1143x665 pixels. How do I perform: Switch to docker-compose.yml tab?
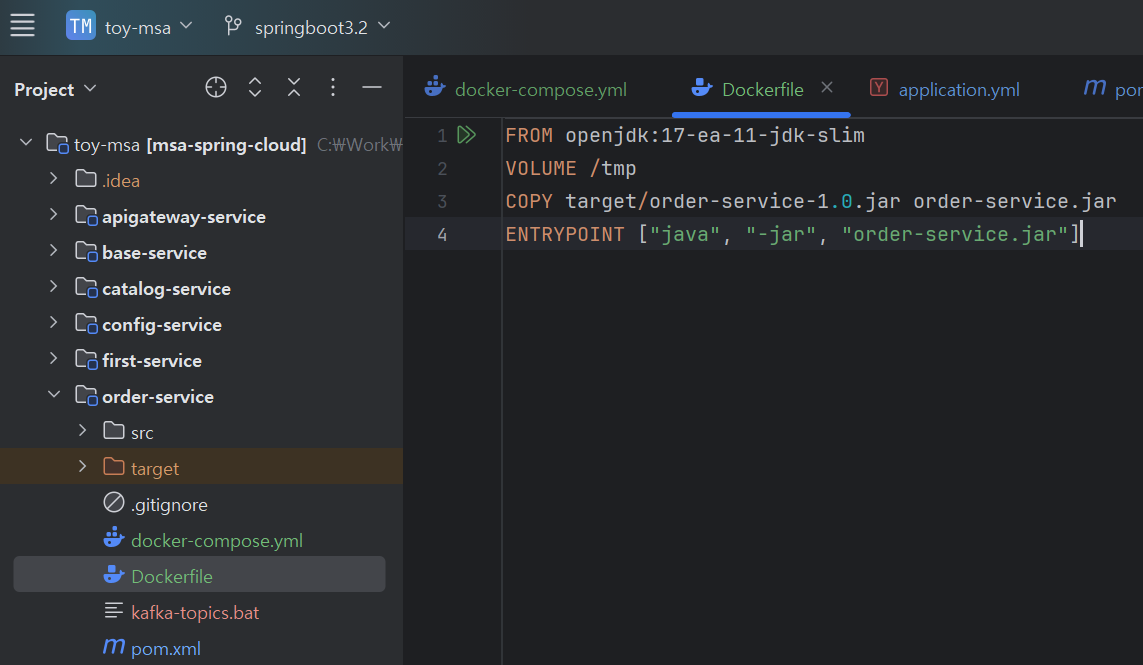(526, 89)
